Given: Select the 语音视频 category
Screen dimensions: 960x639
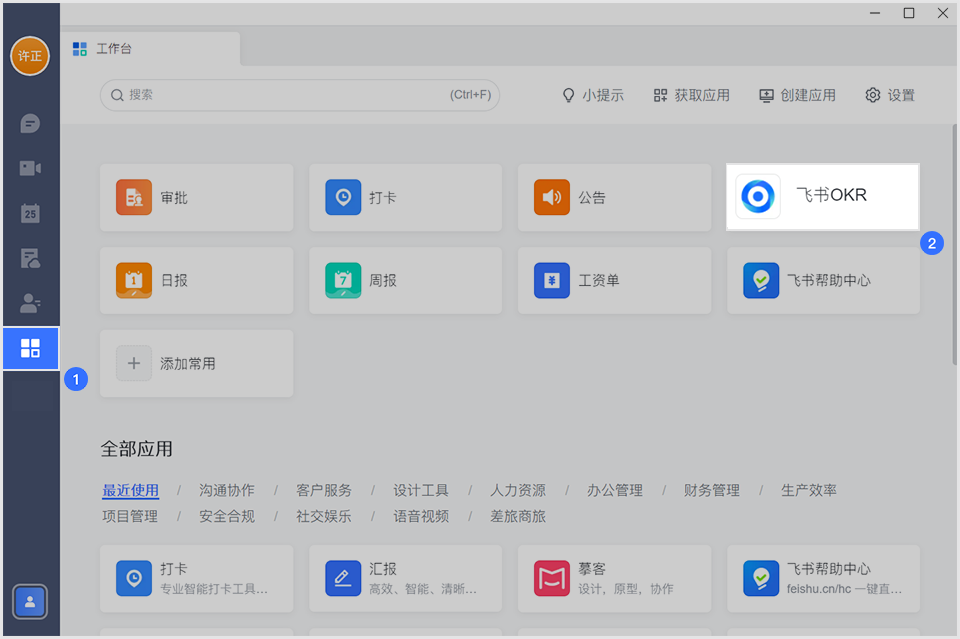Looking at the screenshot, I should 421,516.
